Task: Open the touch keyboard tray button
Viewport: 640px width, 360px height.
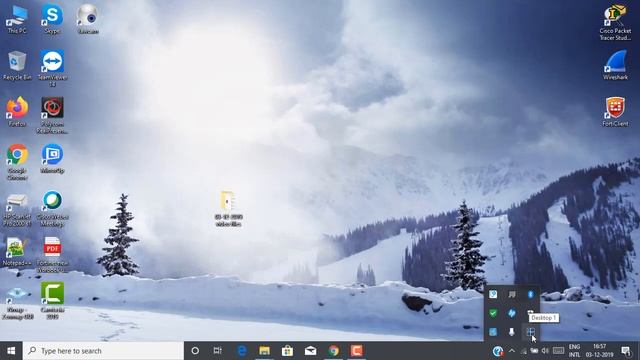Action: [x=558, y=351]
